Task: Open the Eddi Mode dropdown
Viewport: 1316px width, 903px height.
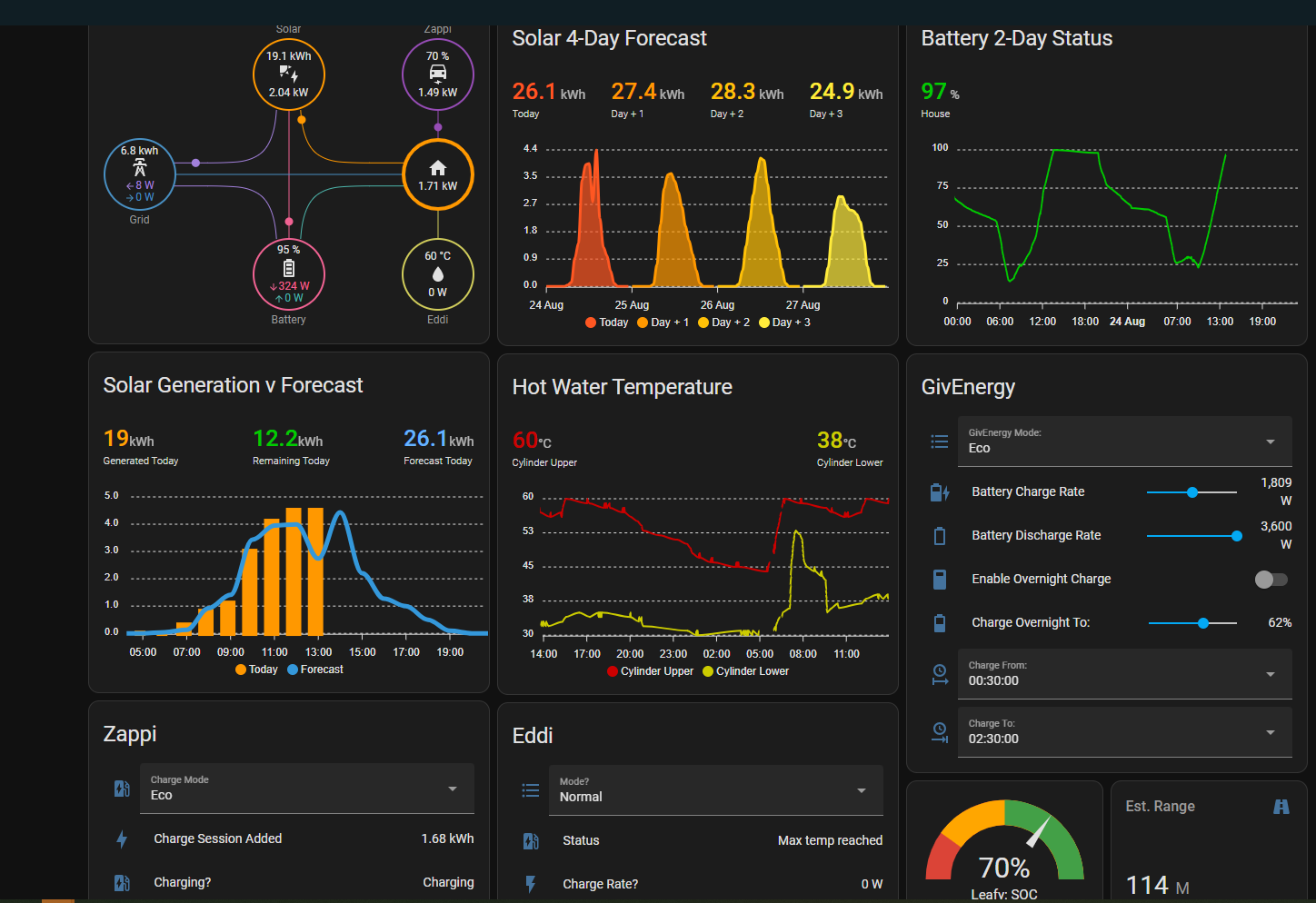Action: tap(716, 790)
